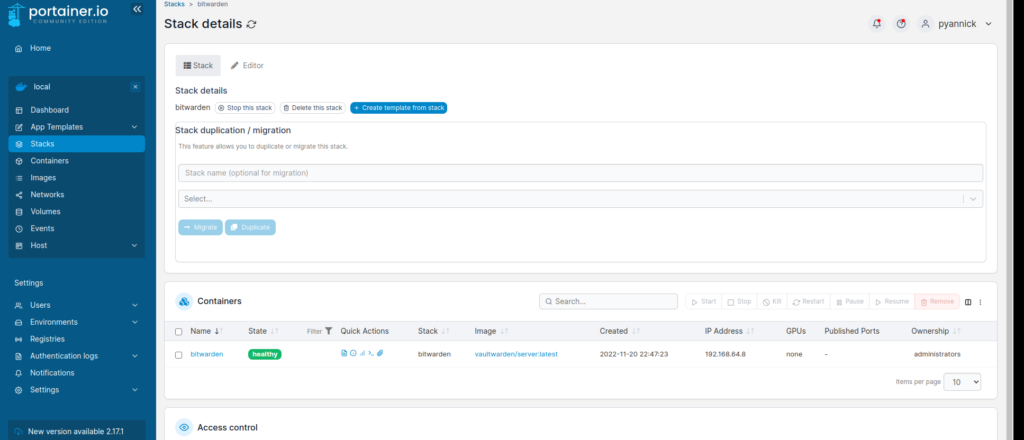Open the Dashboard page
The image size is (1024, 440).
point(49,110)
